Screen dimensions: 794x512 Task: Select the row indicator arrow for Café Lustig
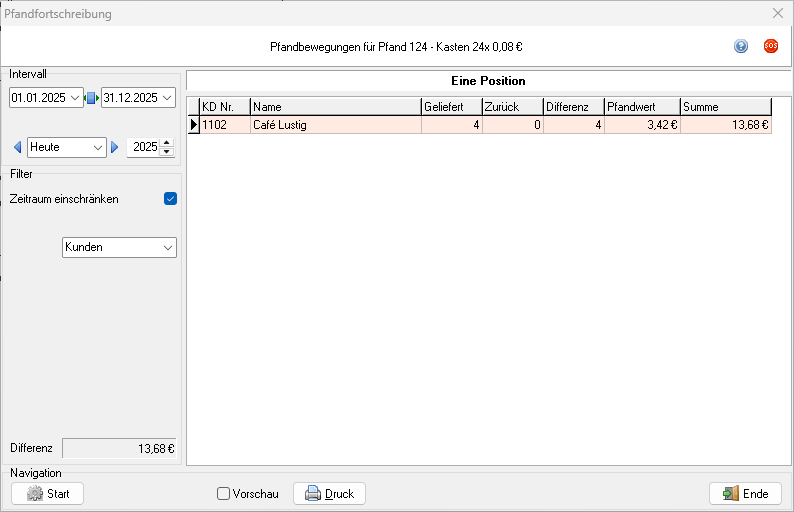pos(194,125)
